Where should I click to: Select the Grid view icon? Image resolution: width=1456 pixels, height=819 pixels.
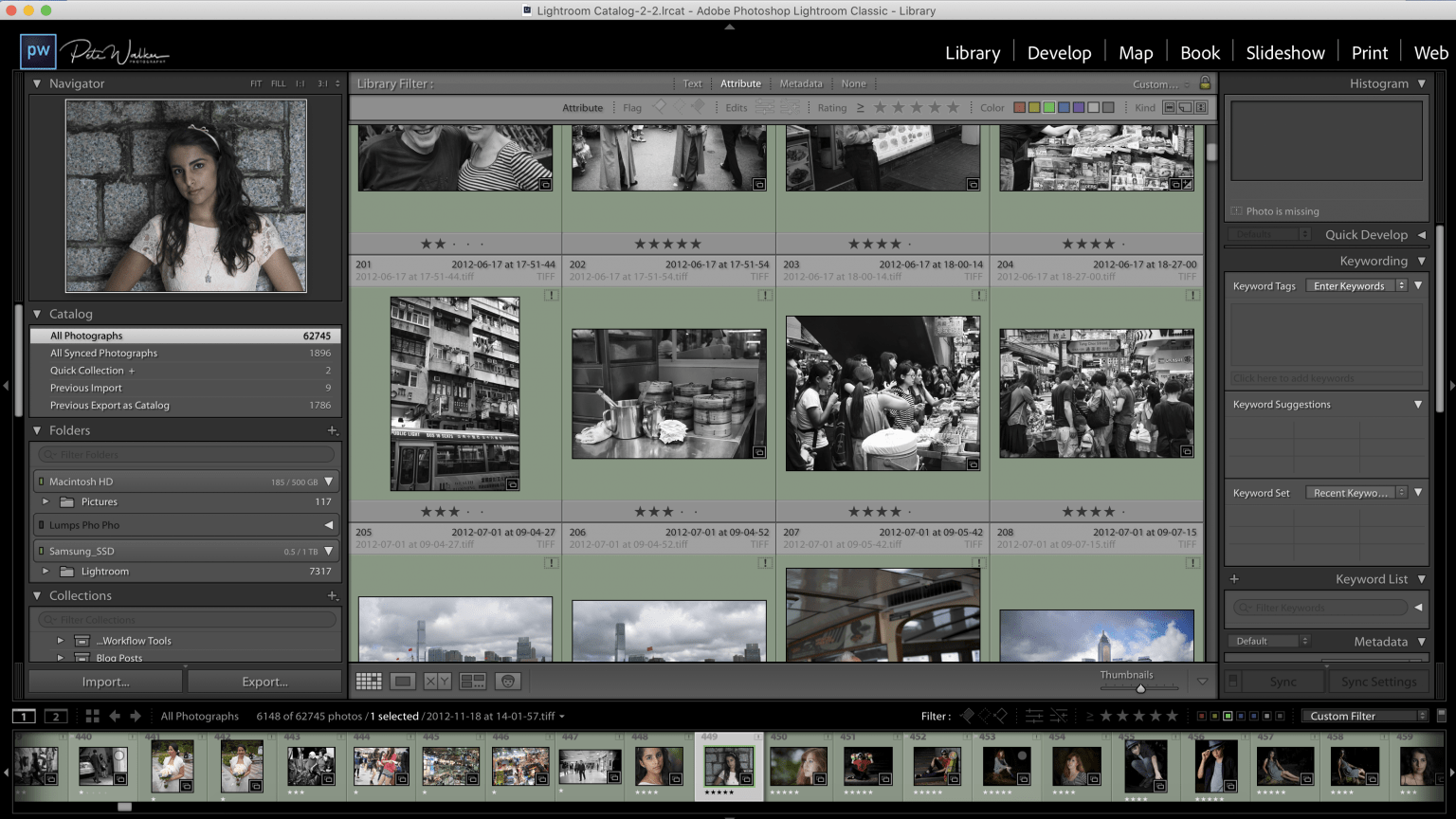coord(369,681)
